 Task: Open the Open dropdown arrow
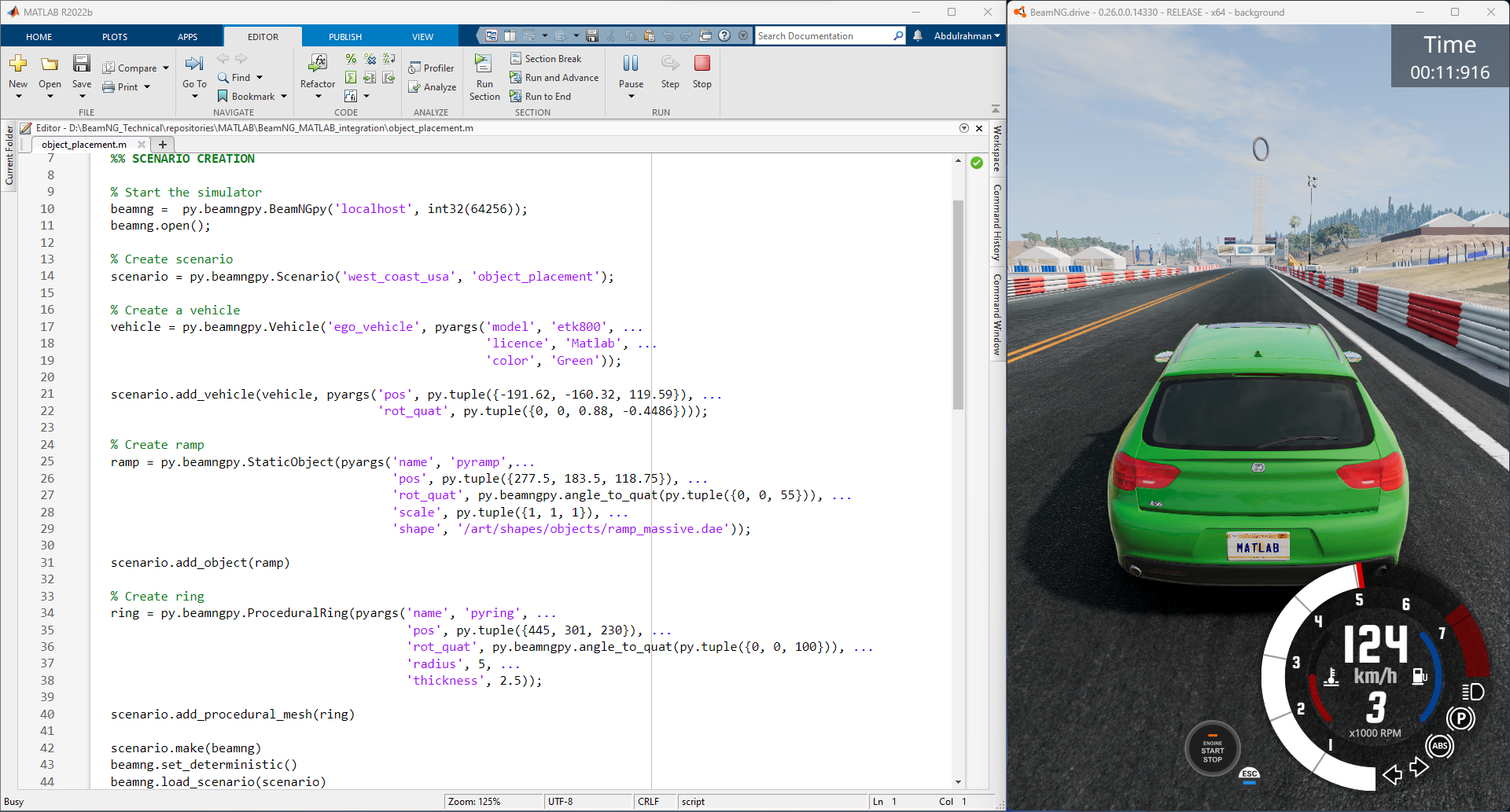[x=50, y=97]
